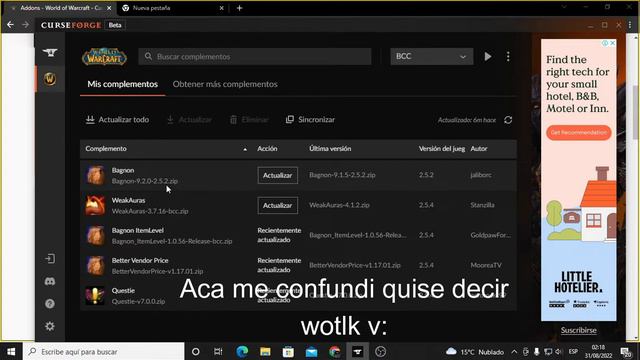Screen dimensions: 640x360
Task: Select Better Vendor Price addon name
Action: (140, 260)
